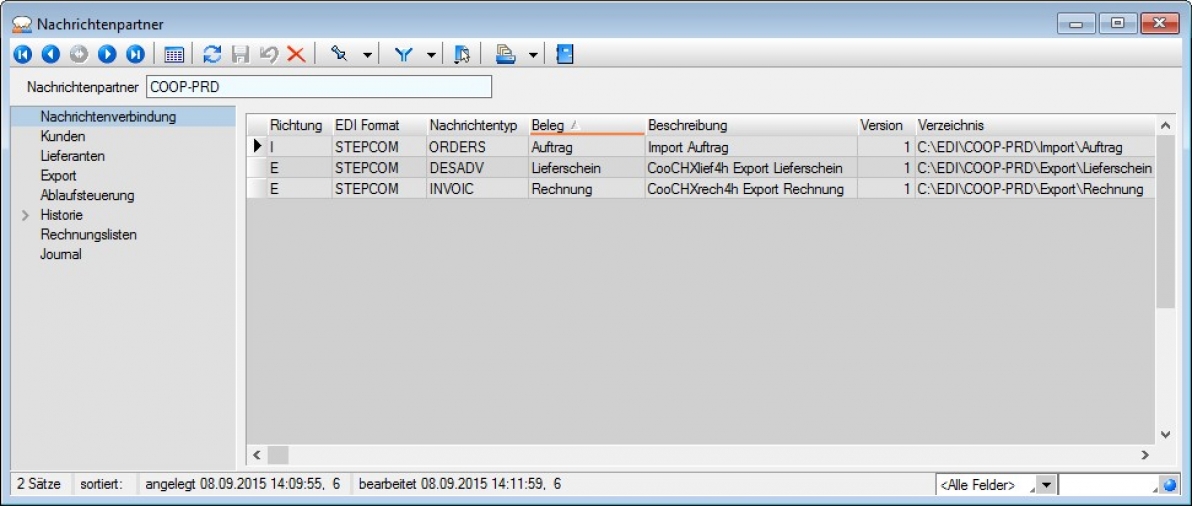Click the 'Import Auftrag' description cell
This screenshot has width=1192, height=506.
click(751, 147)
